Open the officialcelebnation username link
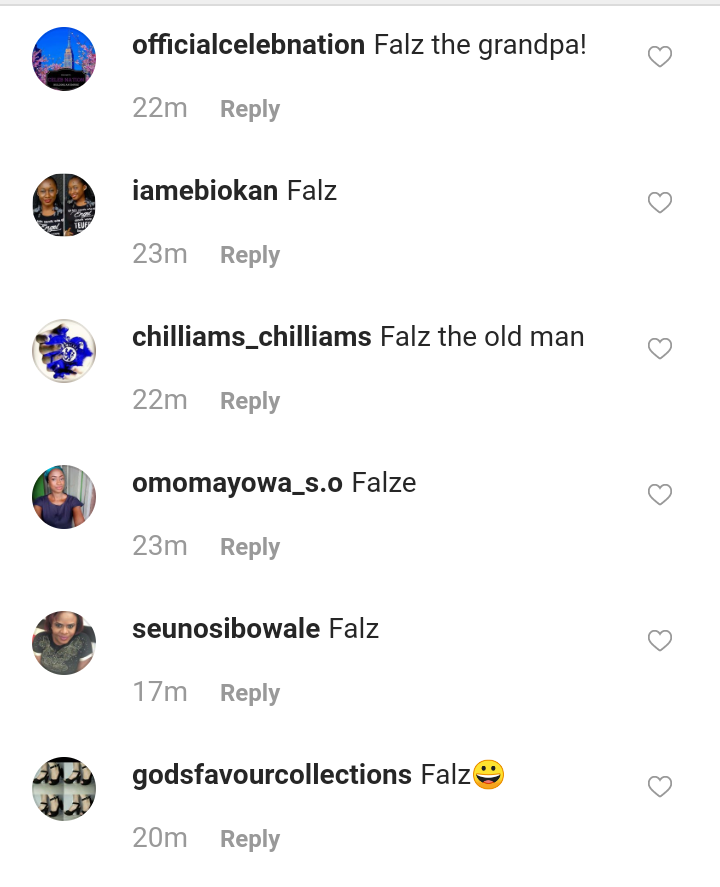 tap(248, 45)
